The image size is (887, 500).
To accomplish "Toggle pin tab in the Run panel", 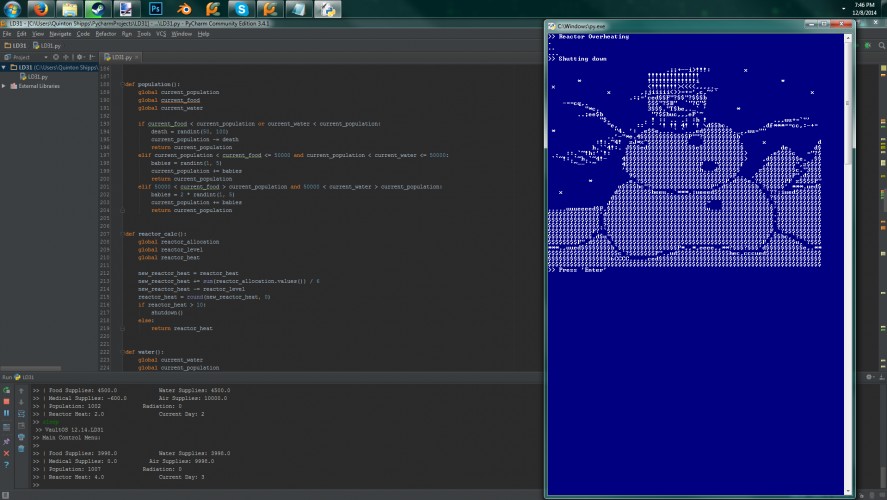I will [x=6, y=441].
